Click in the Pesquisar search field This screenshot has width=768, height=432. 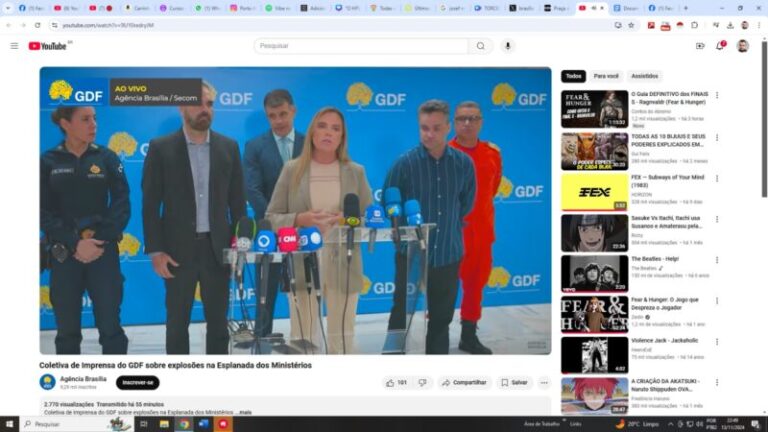(x=360, y=46)
